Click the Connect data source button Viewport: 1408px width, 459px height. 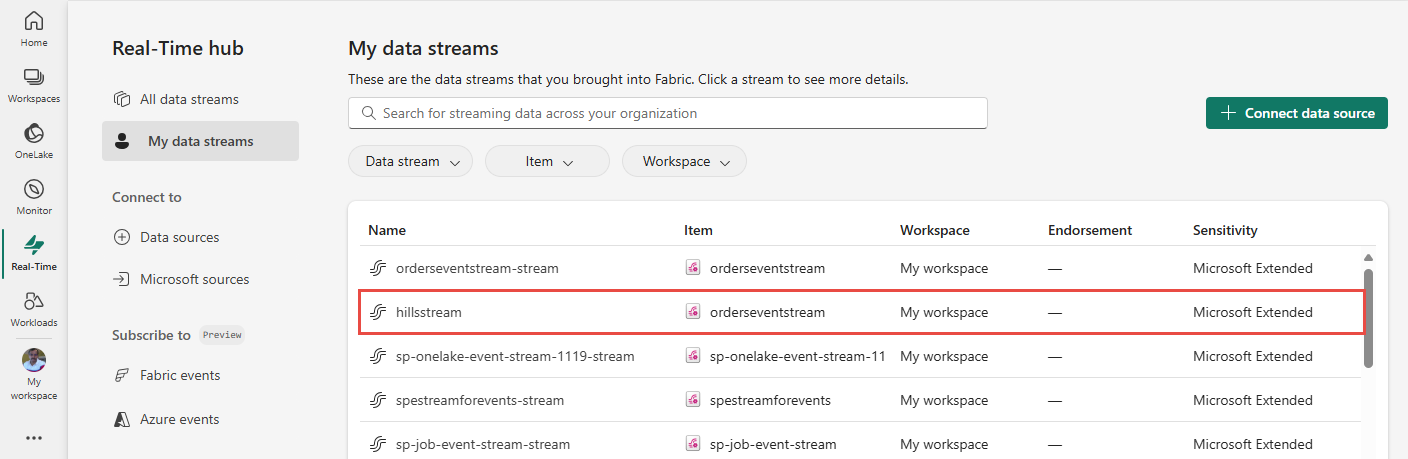pos(1296,113)
